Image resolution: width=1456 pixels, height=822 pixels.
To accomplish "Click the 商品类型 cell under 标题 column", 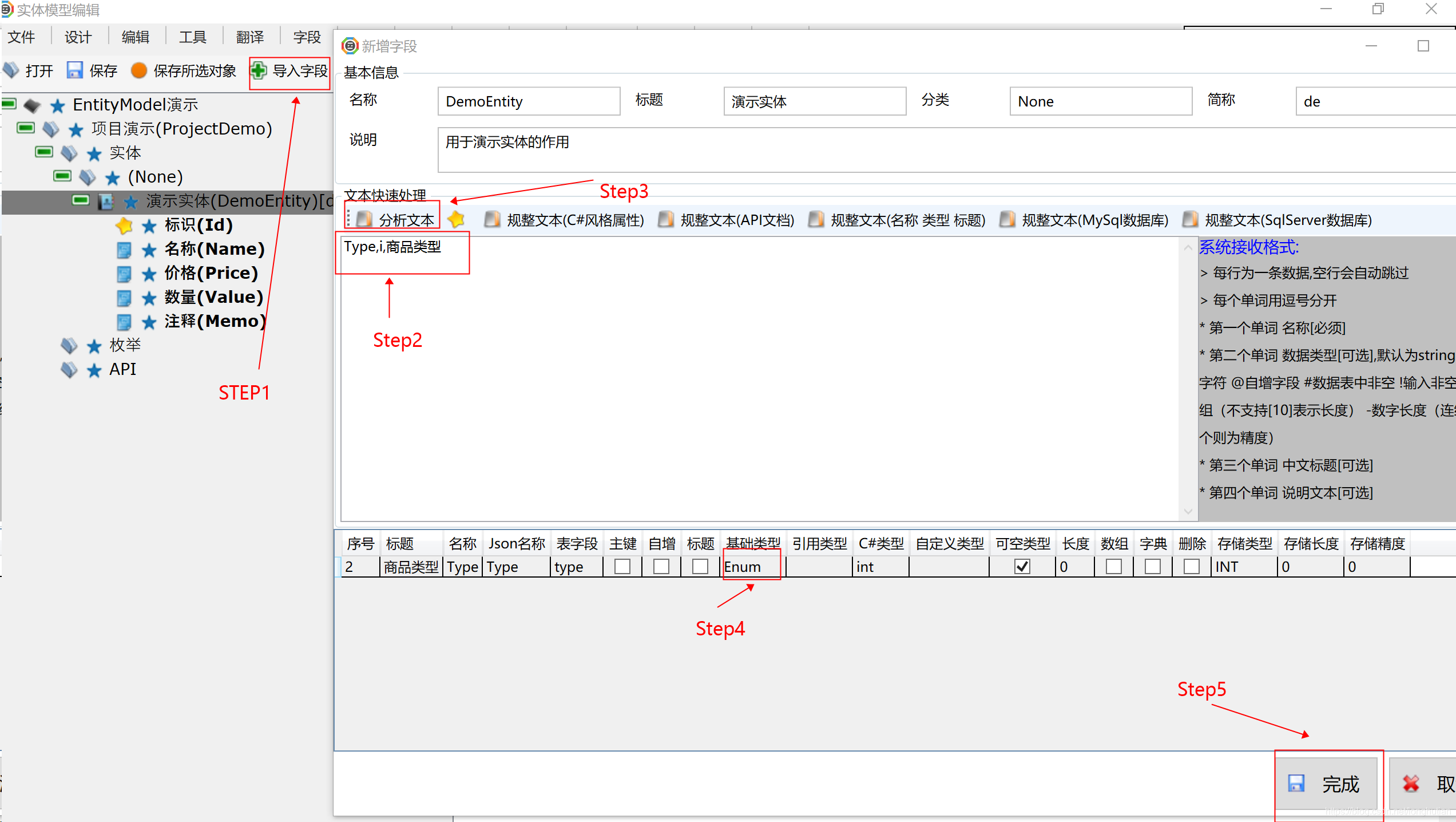I will pos(411,567).
